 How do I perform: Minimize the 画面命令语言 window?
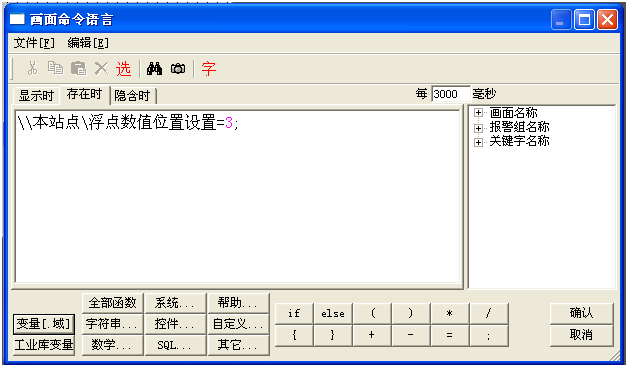pos(561,19)
